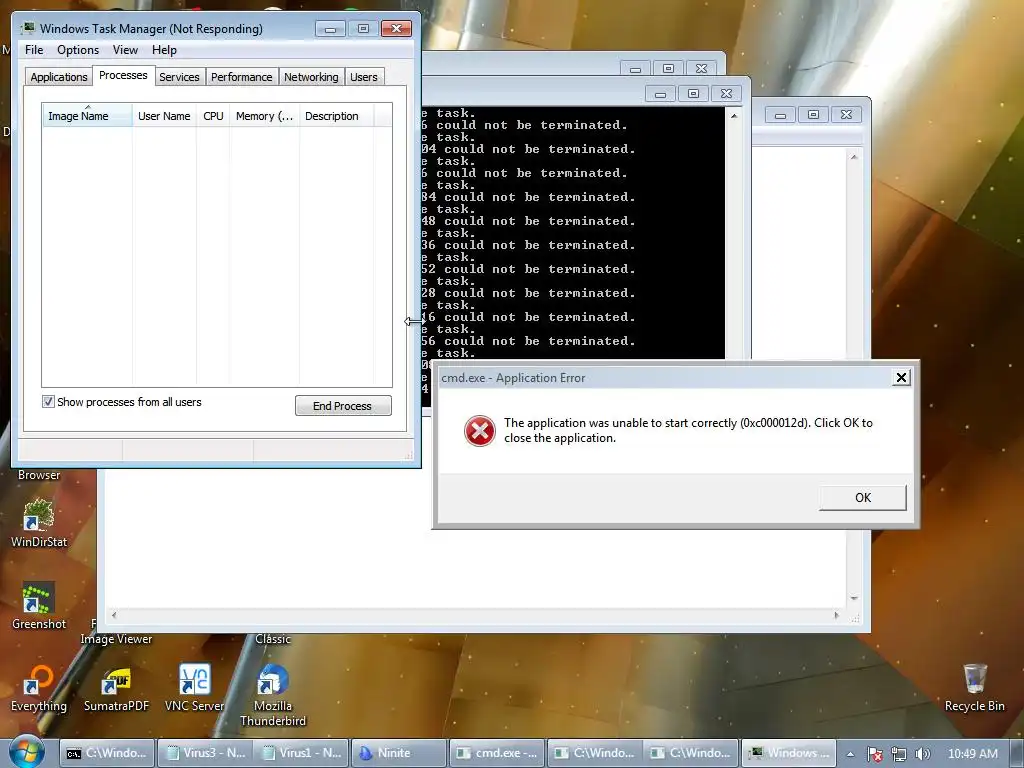Close the cmd.exe Application Error dialog
Image resolution: width=1024 pixels, height=768 pixels.
coord(901,377)
